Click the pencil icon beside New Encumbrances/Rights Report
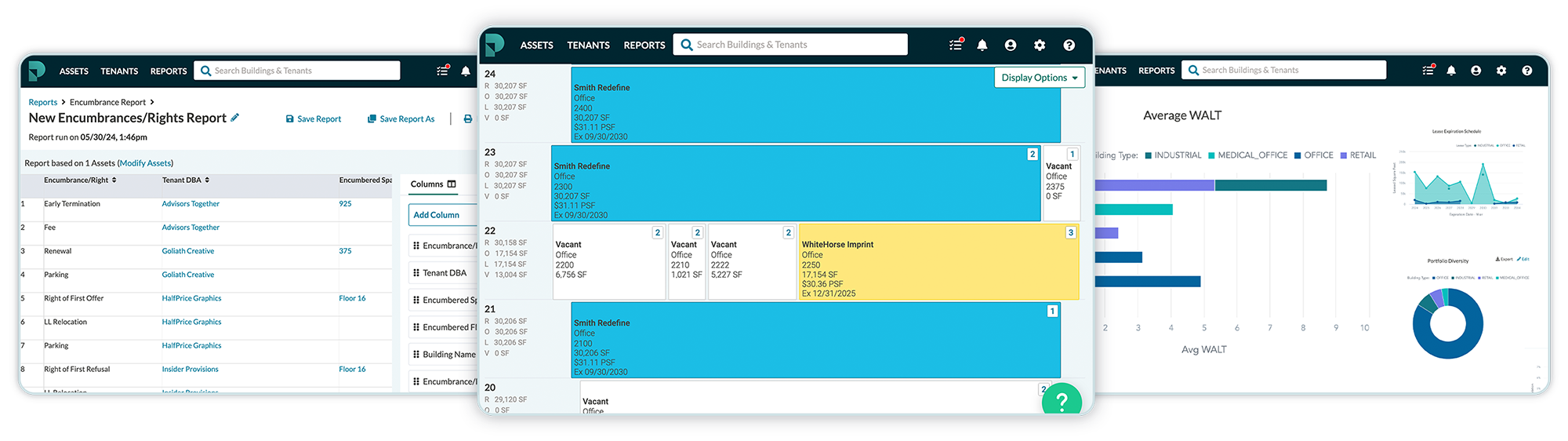This screenshot has height=441, width=1568. [234, 118]
